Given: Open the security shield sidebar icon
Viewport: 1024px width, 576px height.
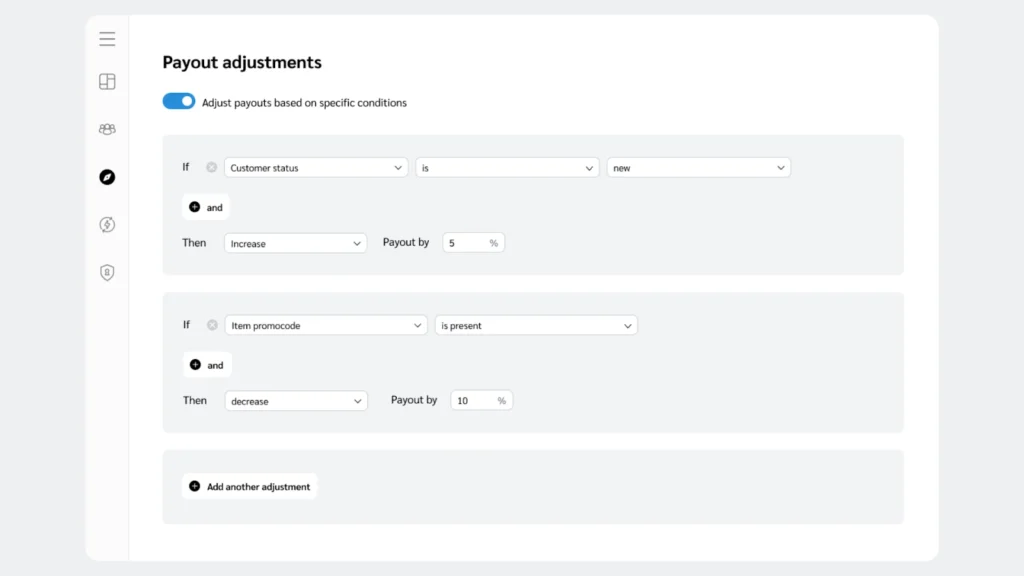Looking at the screenshot, I should pyautogui.click(x=107, y=272).
